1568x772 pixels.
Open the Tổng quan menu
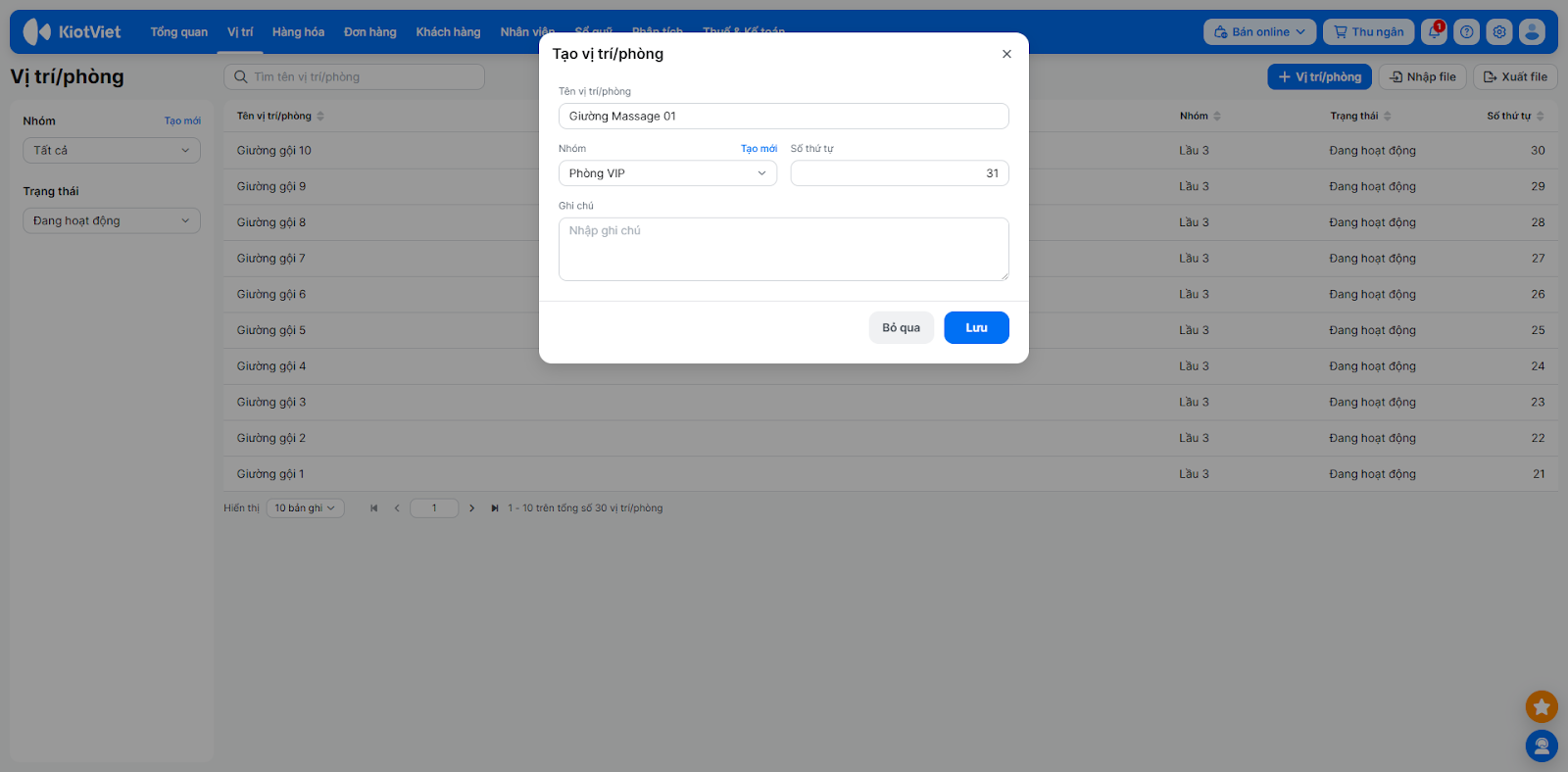[179, 31]
